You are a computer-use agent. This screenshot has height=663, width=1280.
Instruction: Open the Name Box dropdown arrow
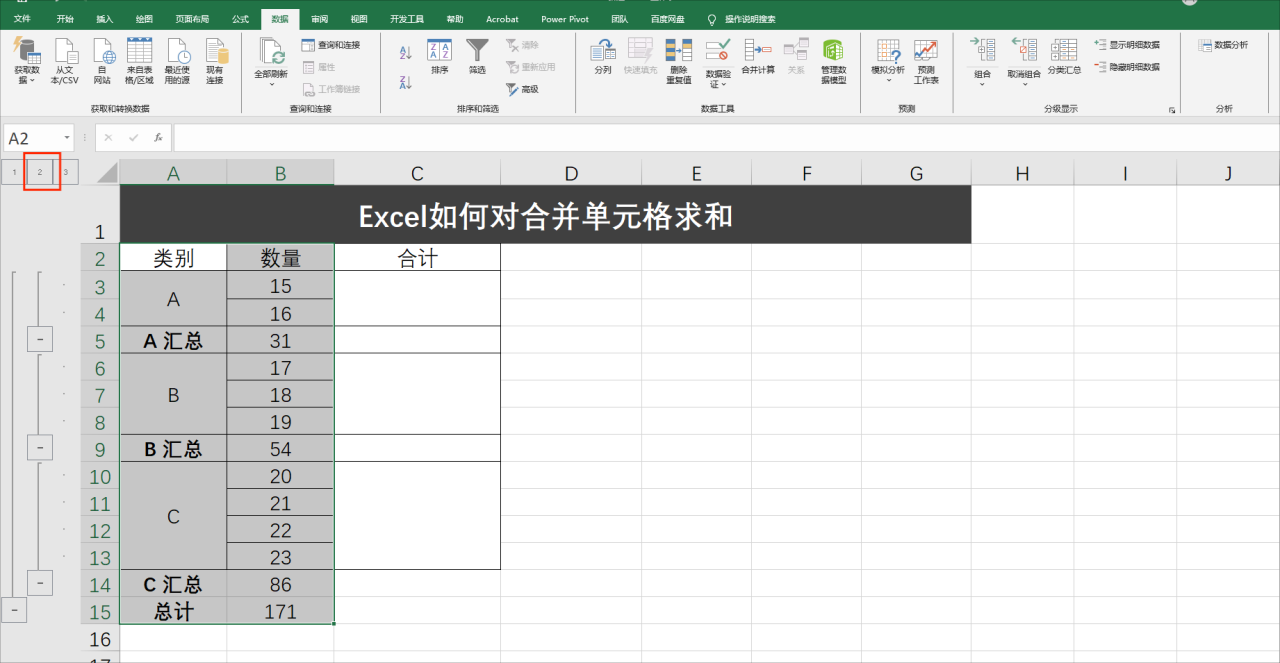[67, 138]
